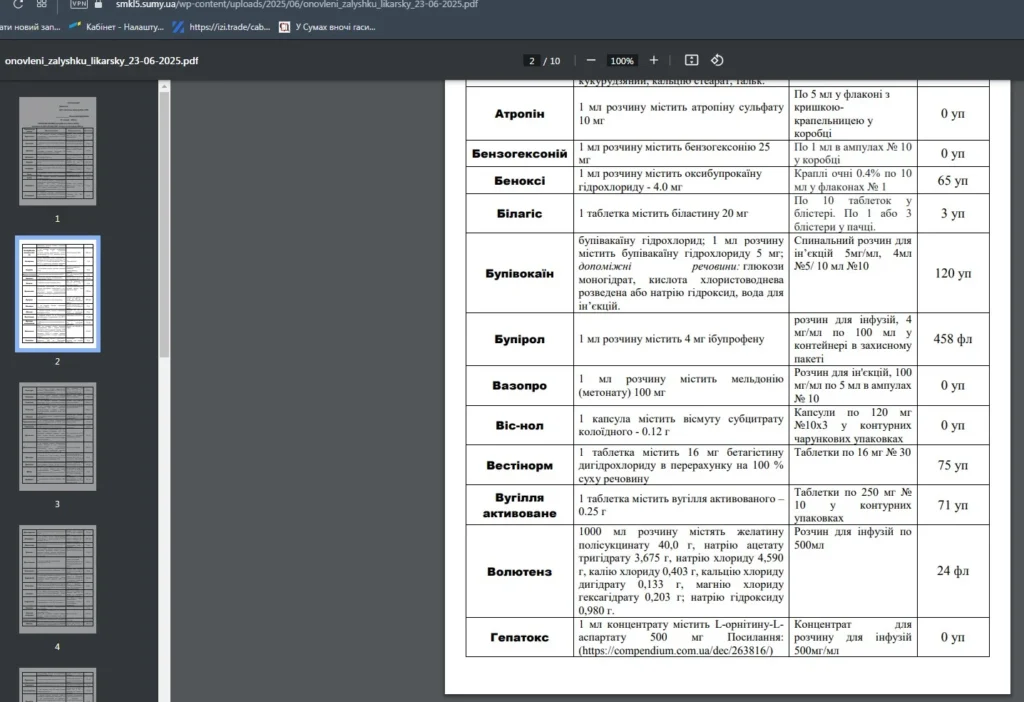Open the 'новий зап...' bookmark
The width and height of the screenshot is (1024, 702).
click(x=30, y=27)
